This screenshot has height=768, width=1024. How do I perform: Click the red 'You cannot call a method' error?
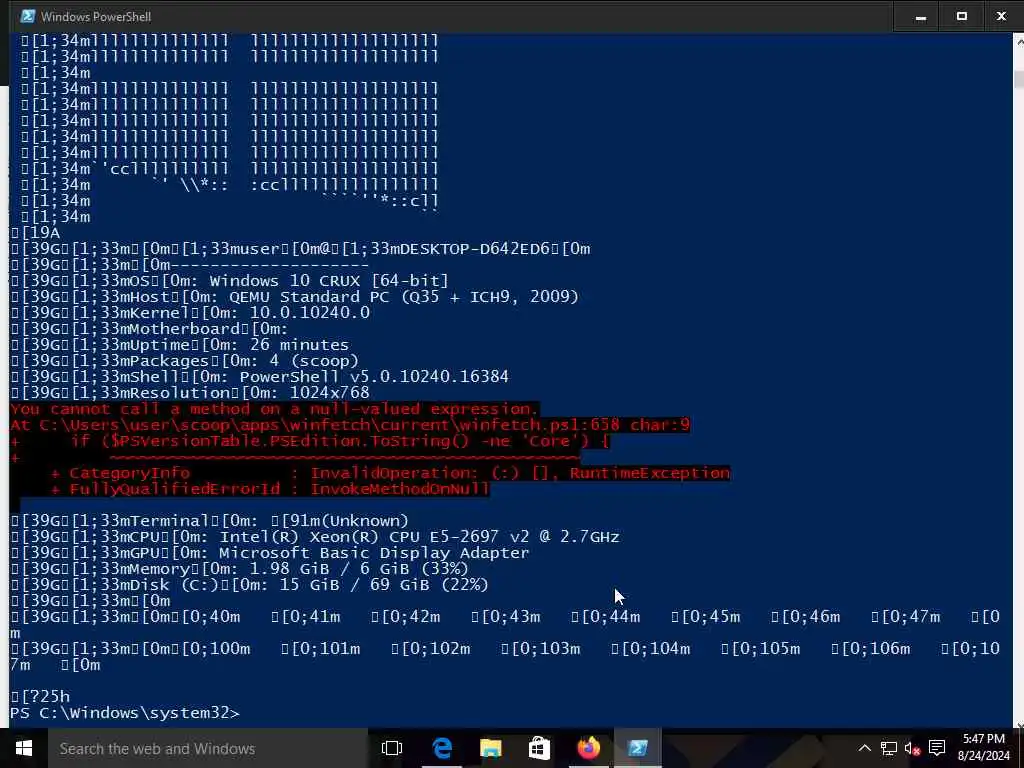pyautogui.click(x=274, y=409)
